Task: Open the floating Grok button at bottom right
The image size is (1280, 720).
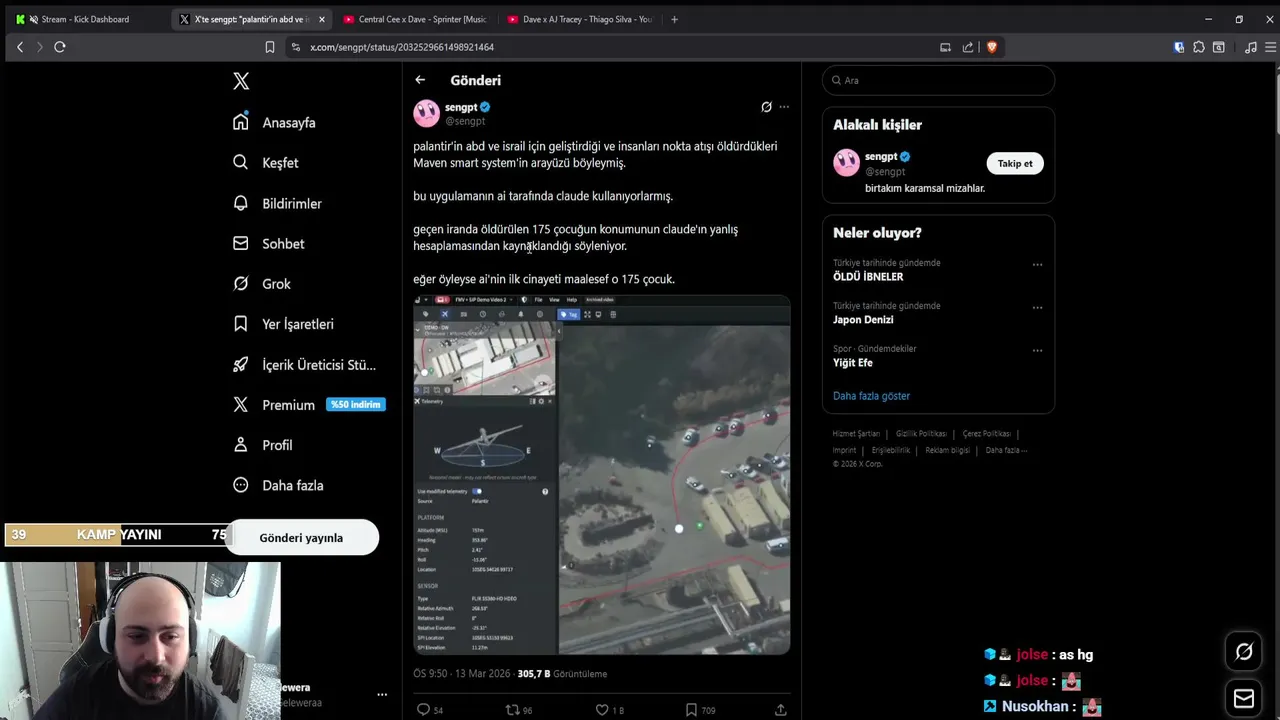Action: (1244, 652)
